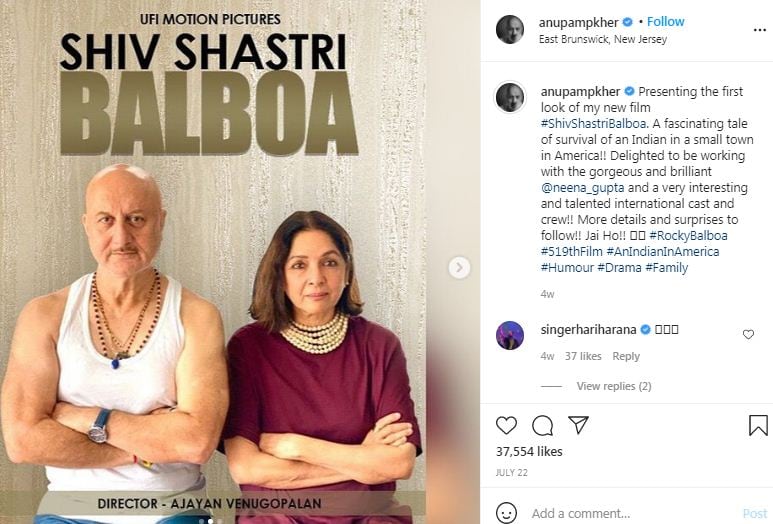
Task: Like the post with the heart icon
Action: 506,425
